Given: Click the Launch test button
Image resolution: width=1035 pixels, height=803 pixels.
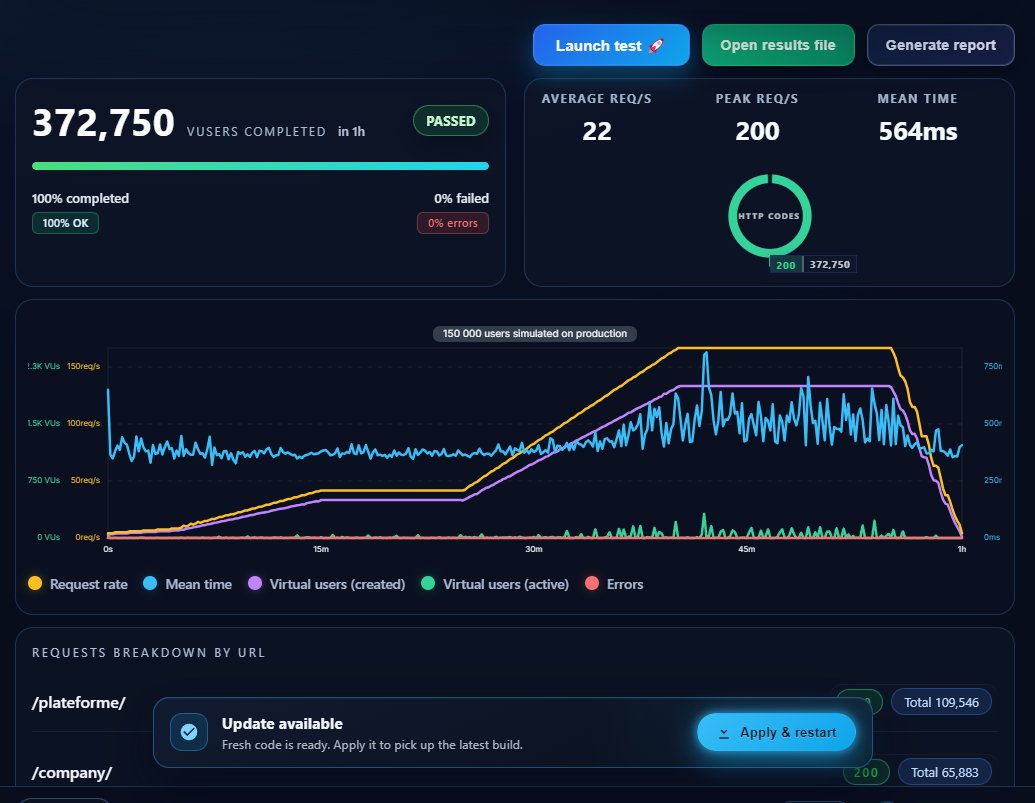Looking at the screenshot, I should [x=611, y=46].
